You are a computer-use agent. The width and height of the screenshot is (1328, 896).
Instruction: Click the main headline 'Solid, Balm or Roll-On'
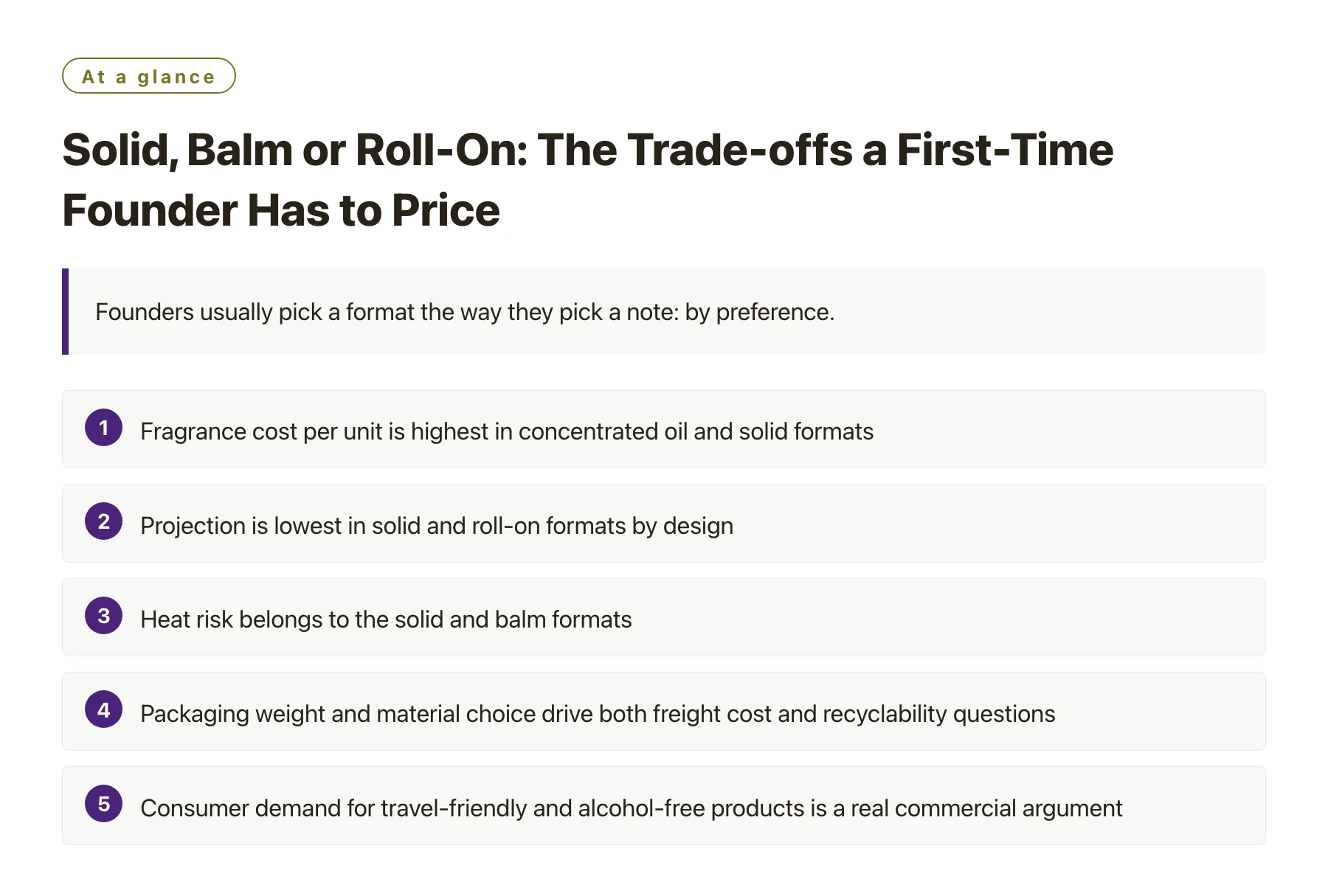588,150
